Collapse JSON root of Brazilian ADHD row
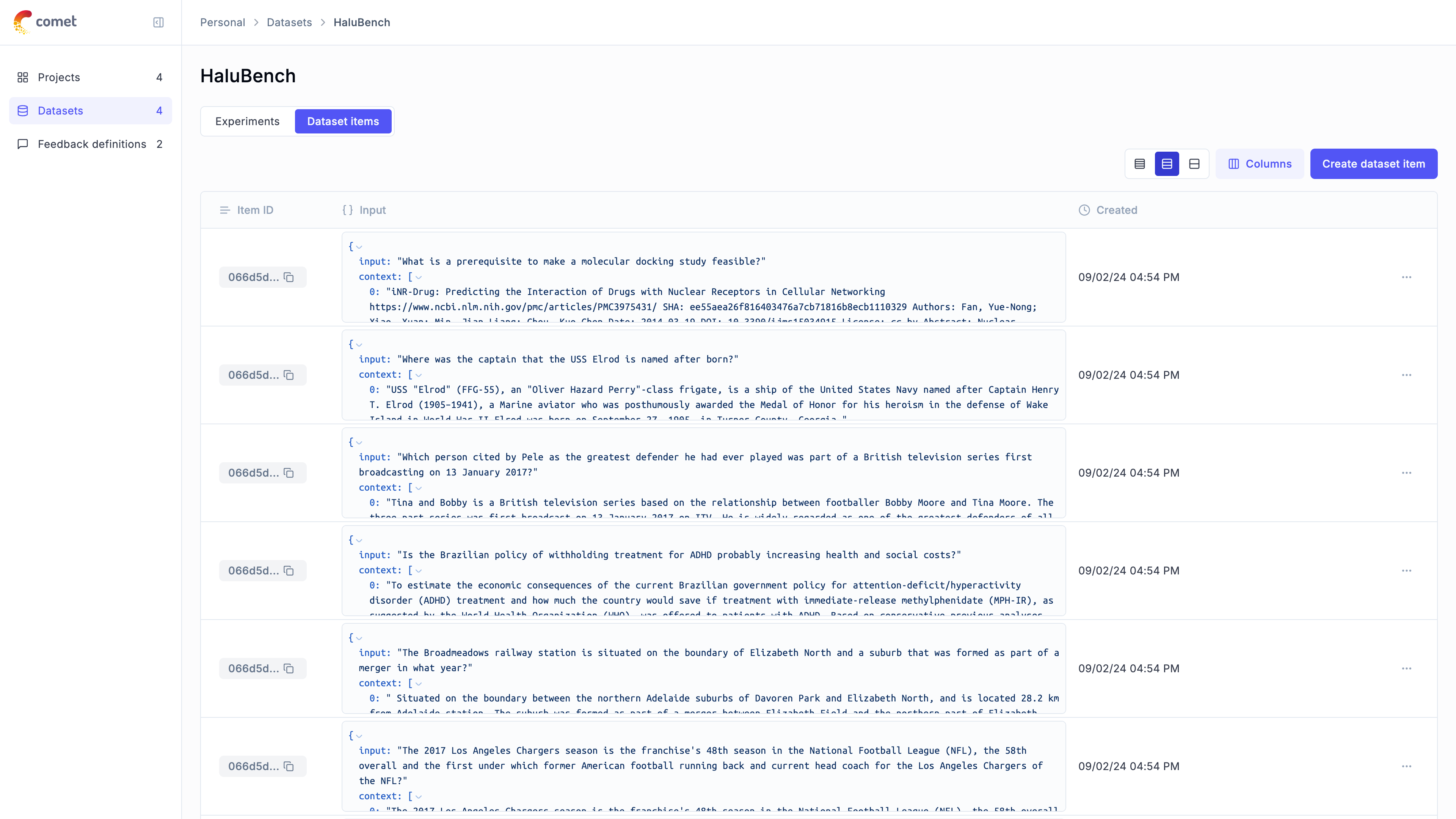 point(359,540)
